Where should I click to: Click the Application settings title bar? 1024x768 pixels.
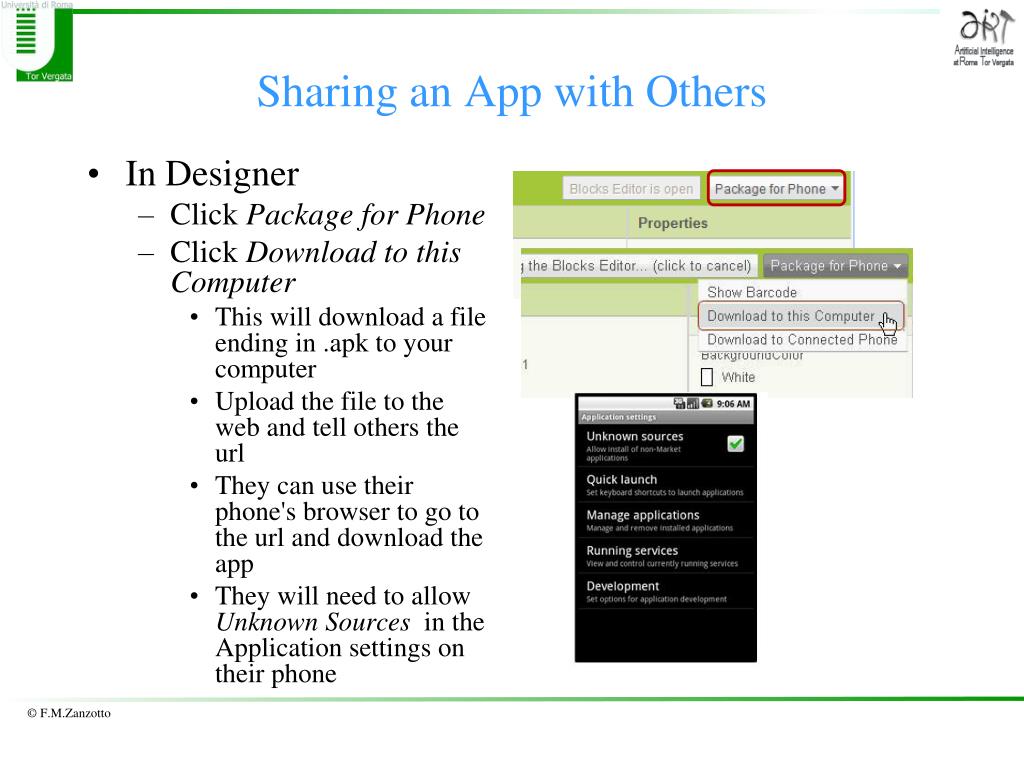click(x=665, y=417)
